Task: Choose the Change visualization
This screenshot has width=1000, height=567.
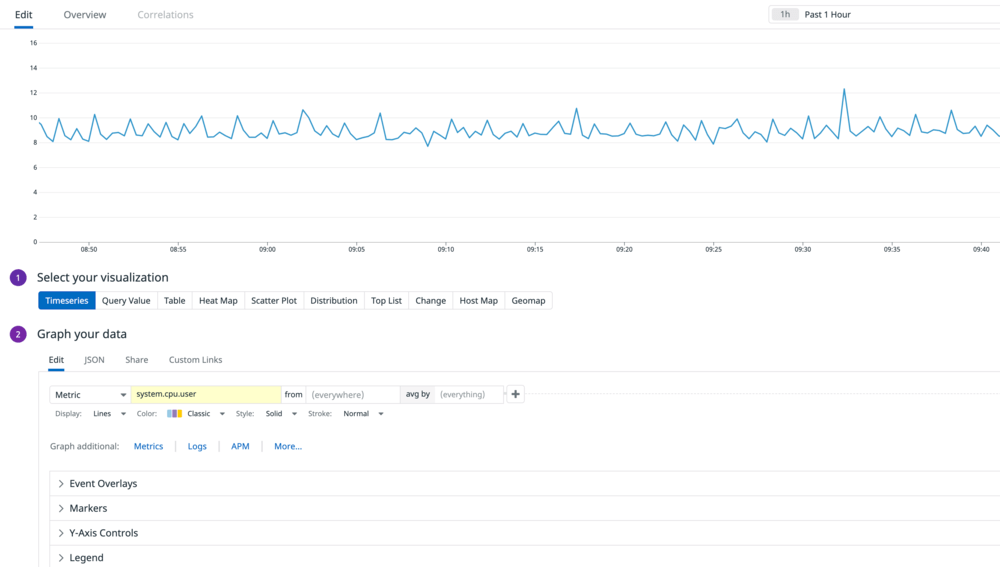Action: 430,300
